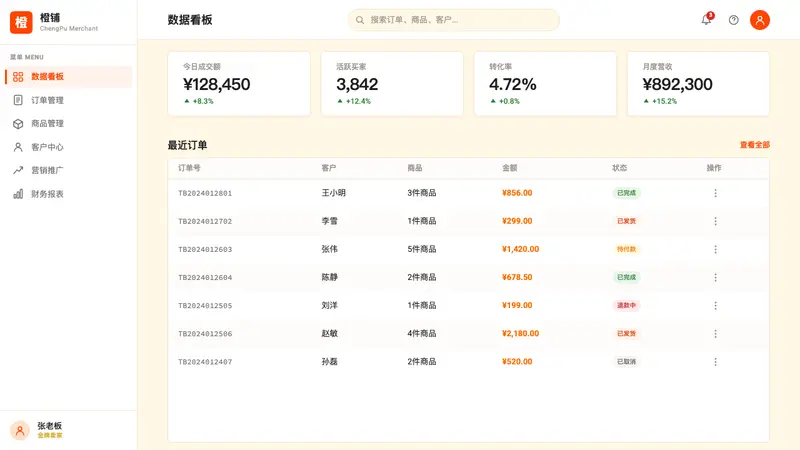This screenshot has width=800, height=450.
Task: Open the user avatar menu at top right
Action: (x=759, y=20)
